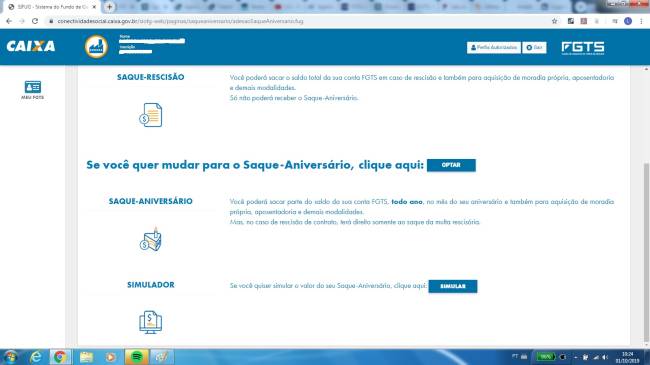Click the Saque-Aniversário cake icon
Viewport: 650px width, 365px height.
click(x=150, y=240)
